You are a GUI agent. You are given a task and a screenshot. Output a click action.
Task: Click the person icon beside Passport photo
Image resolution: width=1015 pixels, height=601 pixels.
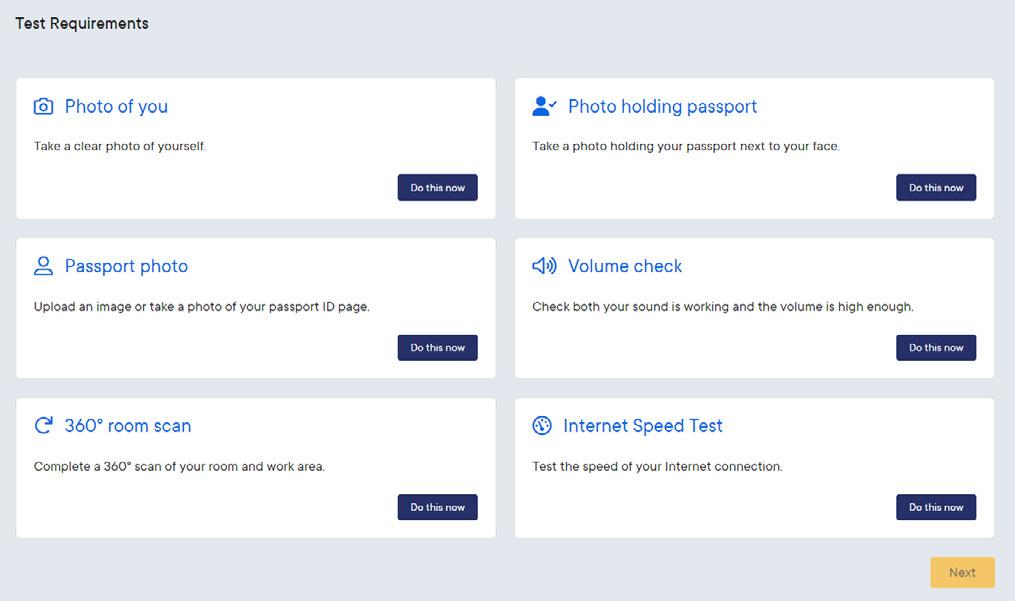(x=43, y=266)
